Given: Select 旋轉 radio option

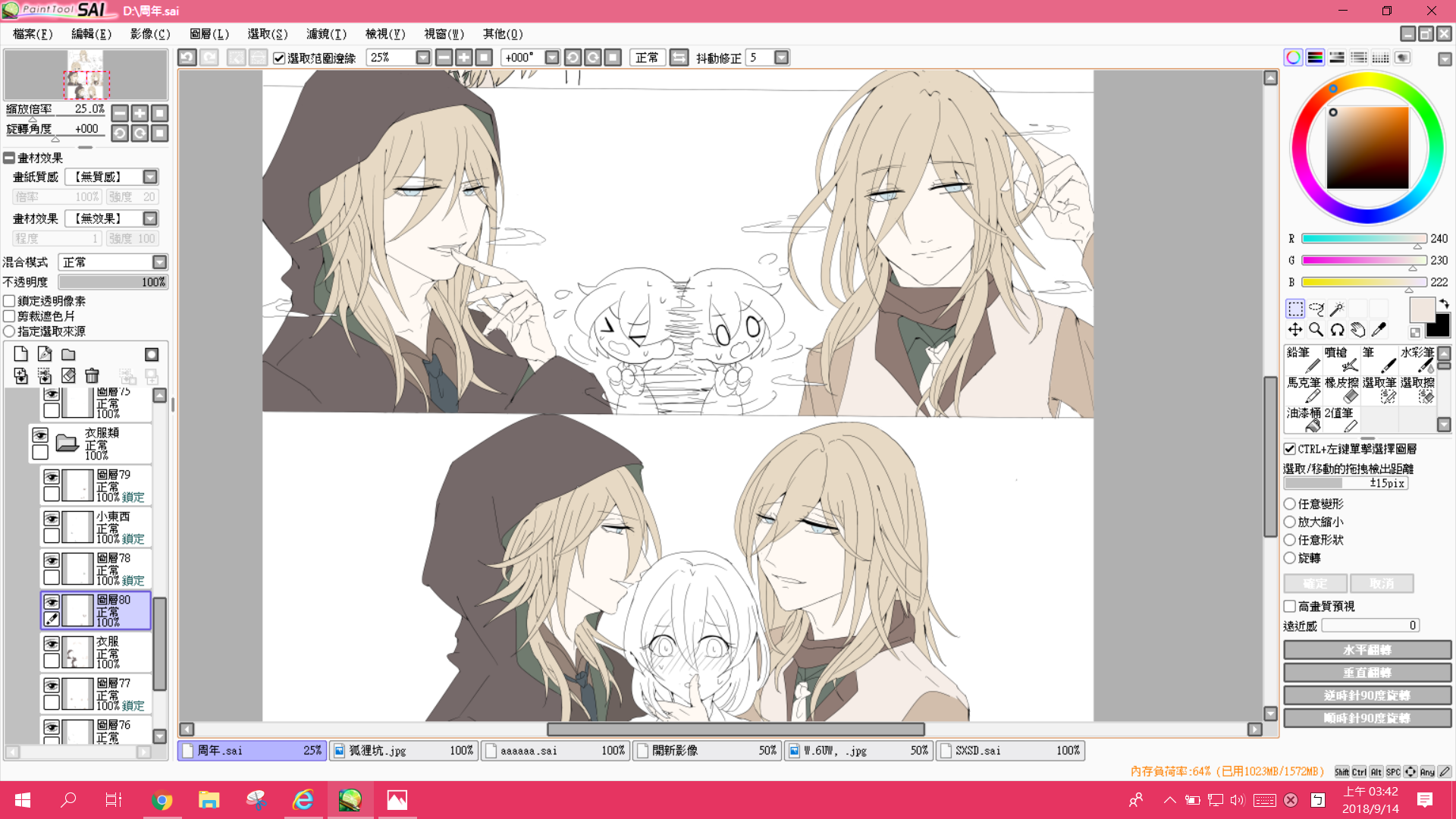Looking at the screenshot, I should [1289, 558].
